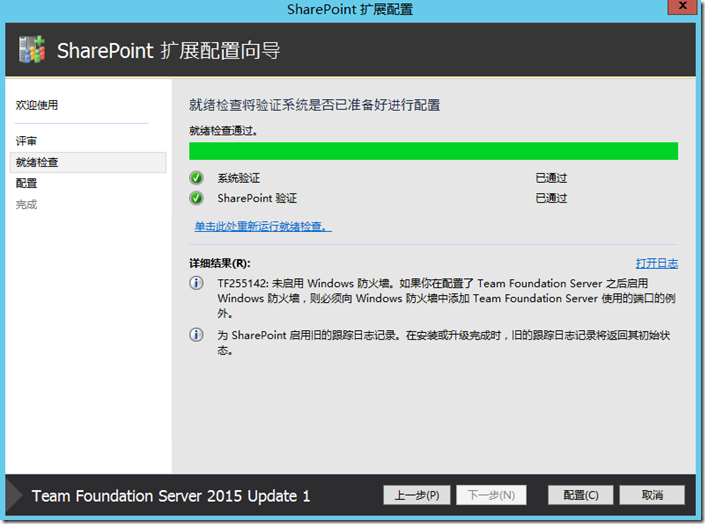Cancel the wizard with 取消 button

pos(652,495)
